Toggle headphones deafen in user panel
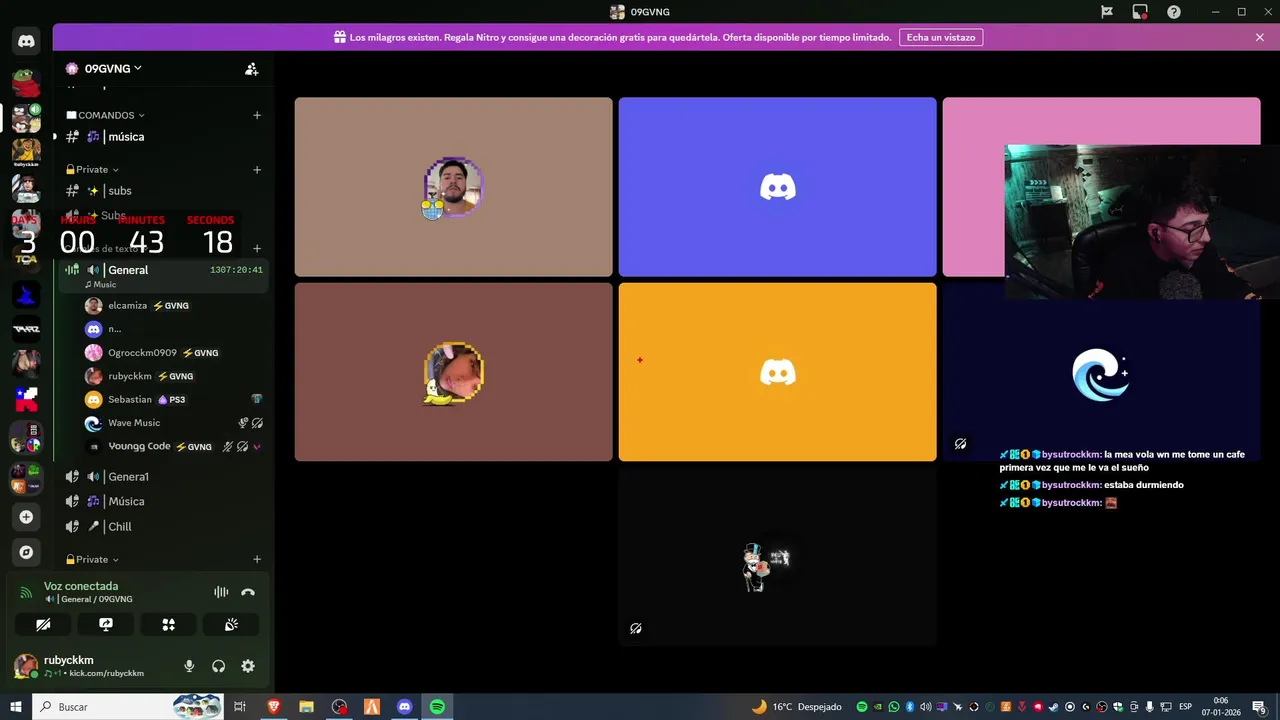Image resolution: width=1280 pixels, height=720 pixels. (x=218, y=666)
